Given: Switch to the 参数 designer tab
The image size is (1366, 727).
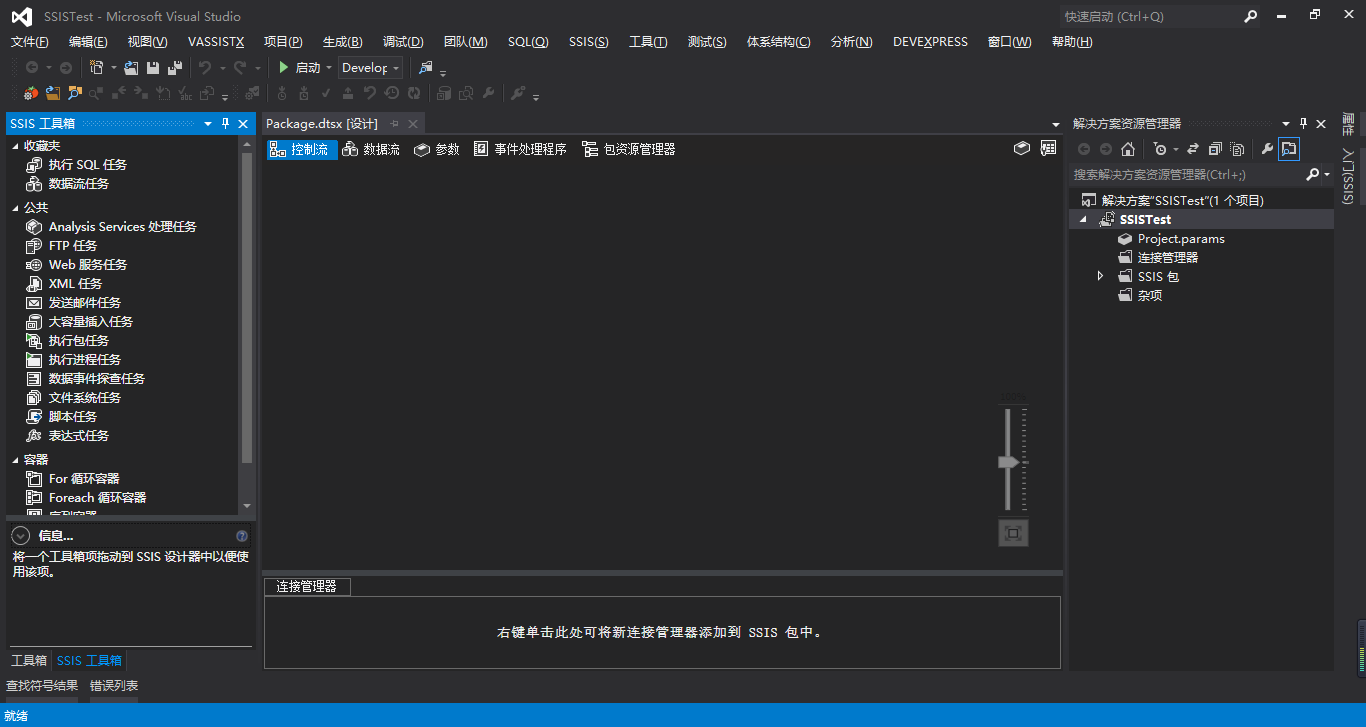Looking at the screenshot, I should click(437, 149).
